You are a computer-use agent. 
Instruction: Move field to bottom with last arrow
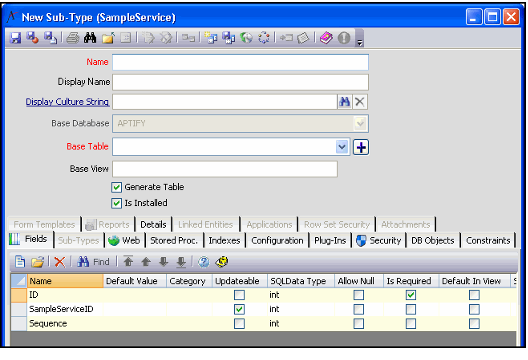tap(181, 262)
